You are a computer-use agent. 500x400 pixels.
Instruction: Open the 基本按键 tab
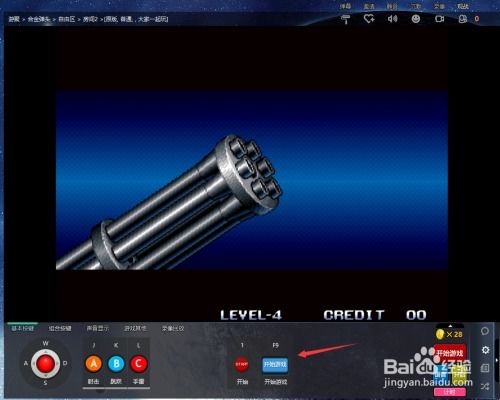click(23, 329)
